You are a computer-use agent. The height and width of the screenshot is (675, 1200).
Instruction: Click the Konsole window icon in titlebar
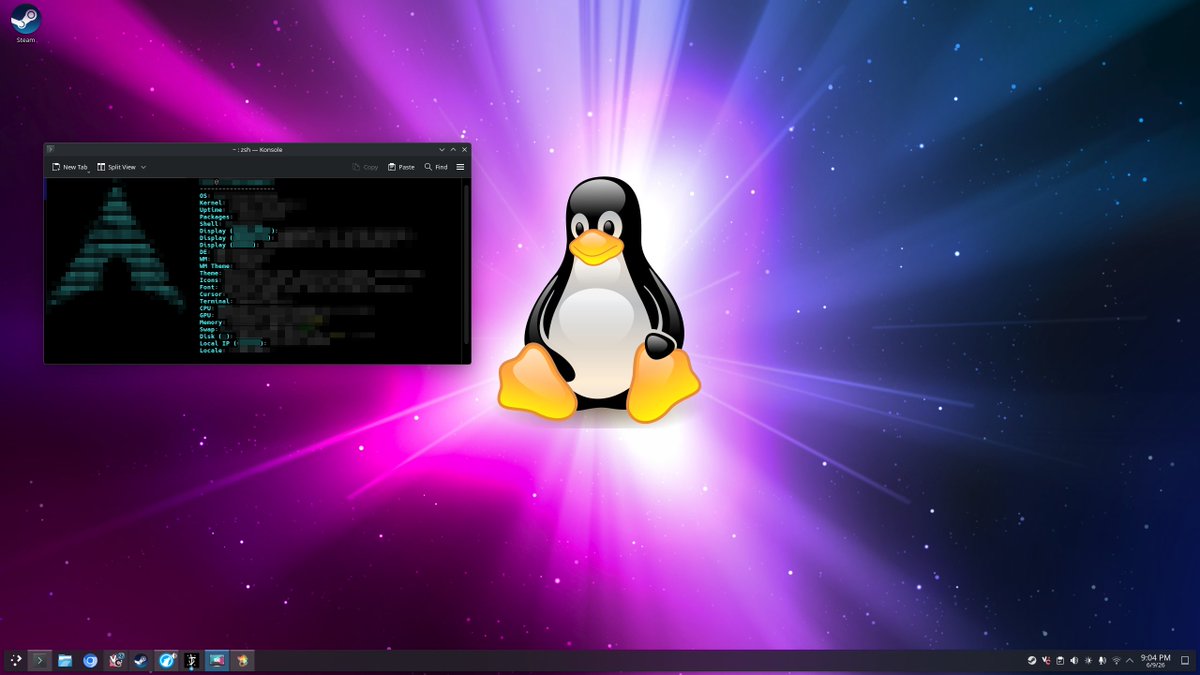(50, 149)
